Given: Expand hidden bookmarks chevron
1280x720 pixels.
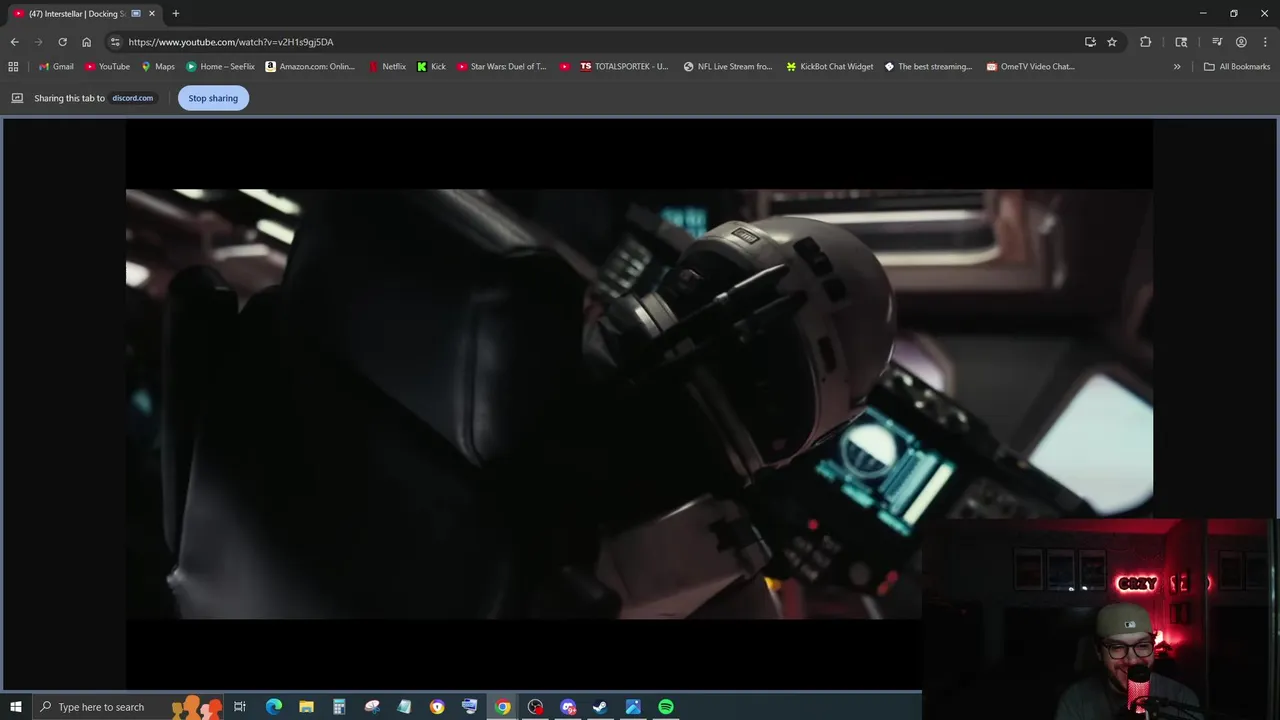Looking at the screenshot, I should pyautogui.click(x=1177, y=67).
